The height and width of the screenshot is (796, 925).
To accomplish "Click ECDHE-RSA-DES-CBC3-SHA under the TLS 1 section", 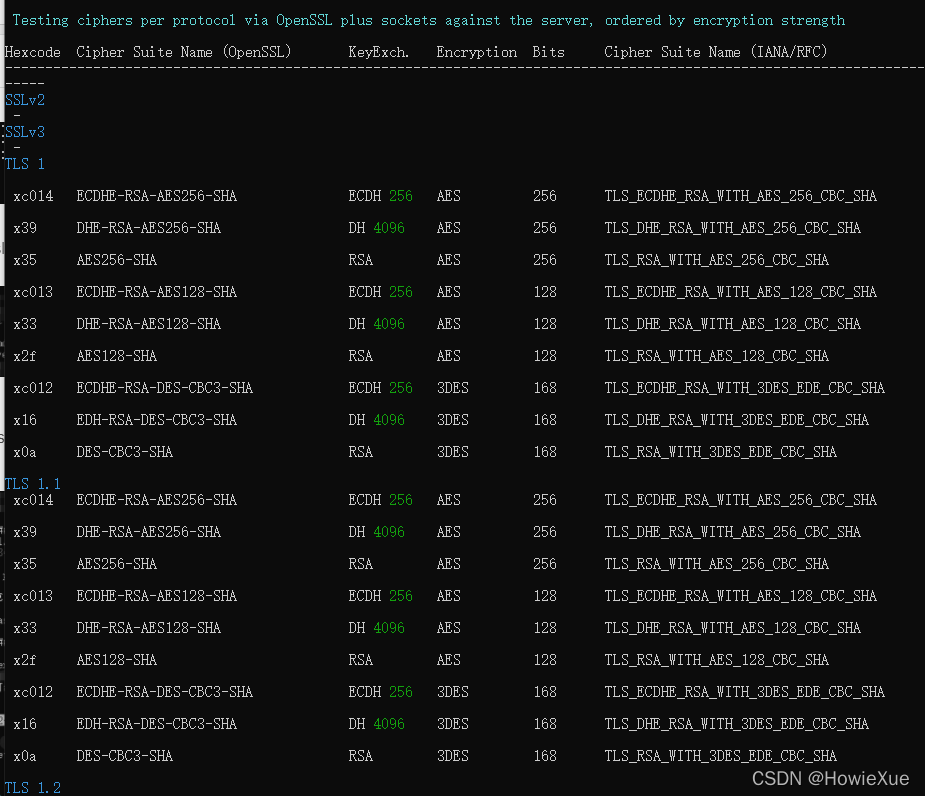I will click(x=165, y=388).
